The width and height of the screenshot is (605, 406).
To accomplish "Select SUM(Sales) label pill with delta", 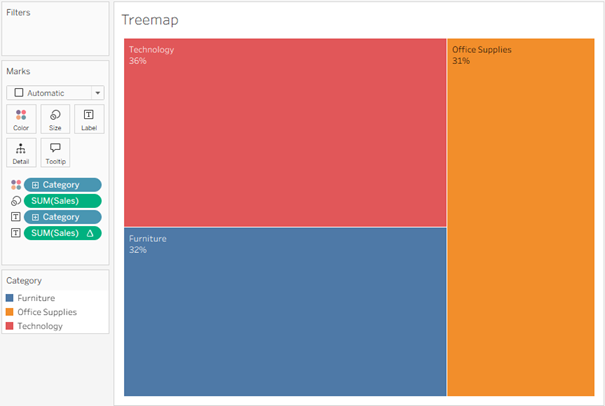I will coord(63,233).
